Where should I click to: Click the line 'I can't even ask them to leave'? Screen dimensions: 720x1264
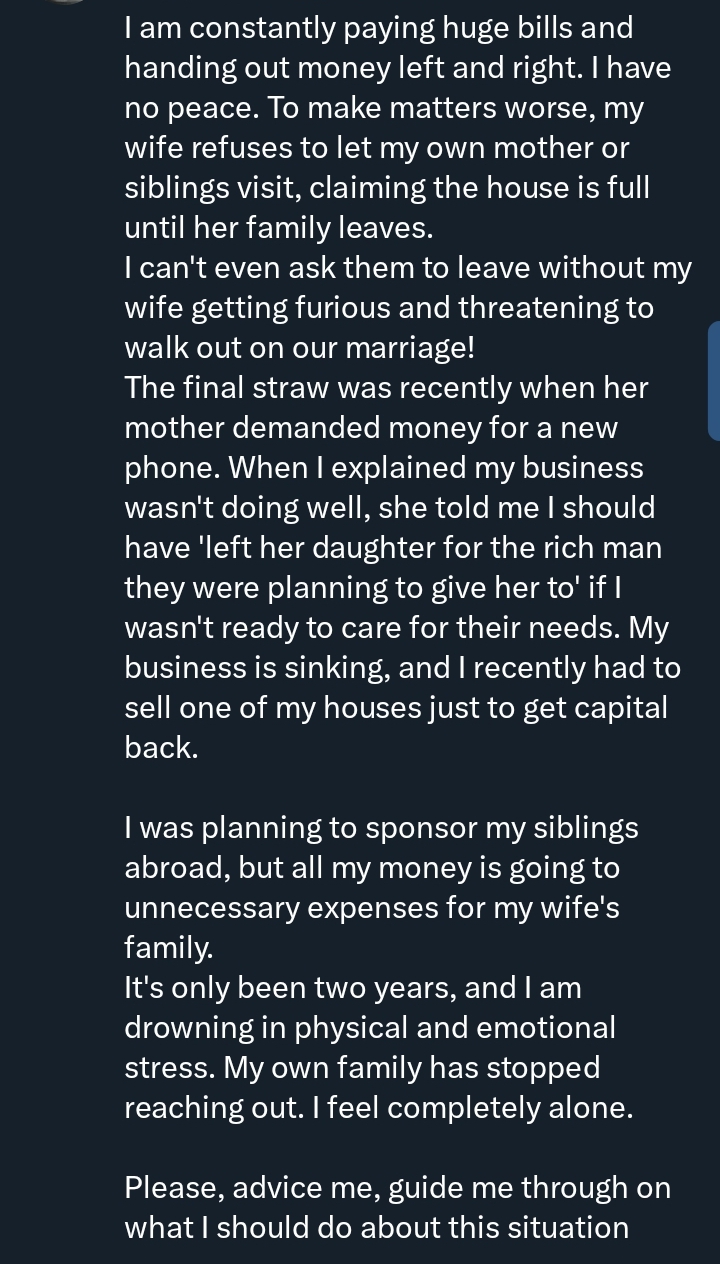pos(407,268)
